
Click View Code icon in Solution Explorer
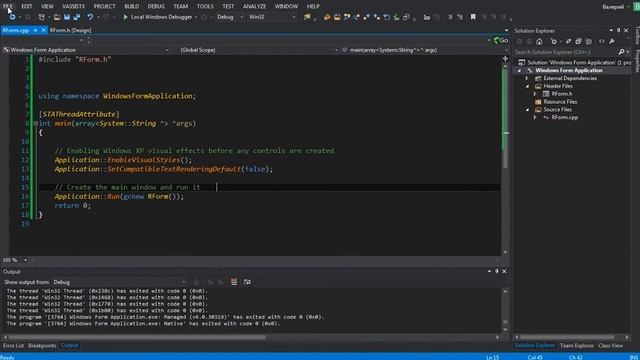tap(602, 42)
